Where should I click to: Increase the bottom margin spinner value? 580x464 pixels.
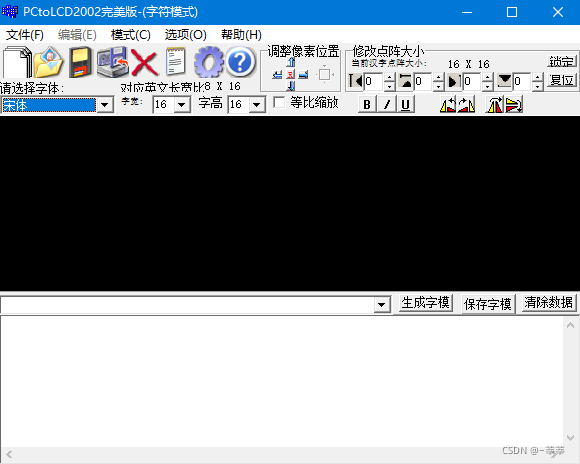pyautogui.click(x=538, y=77)
